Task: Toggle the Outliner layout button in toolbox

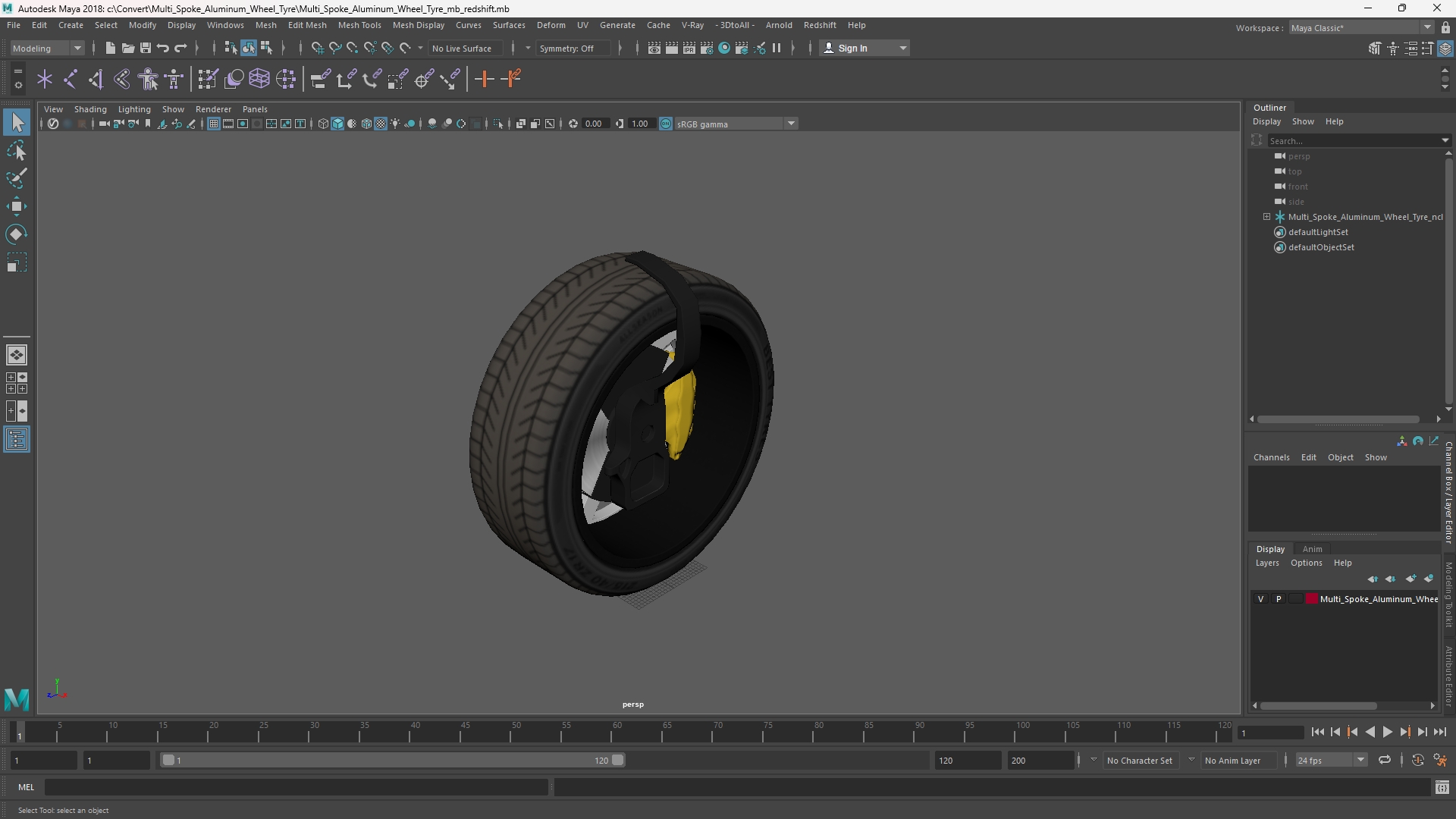Action: coord(17,440)
